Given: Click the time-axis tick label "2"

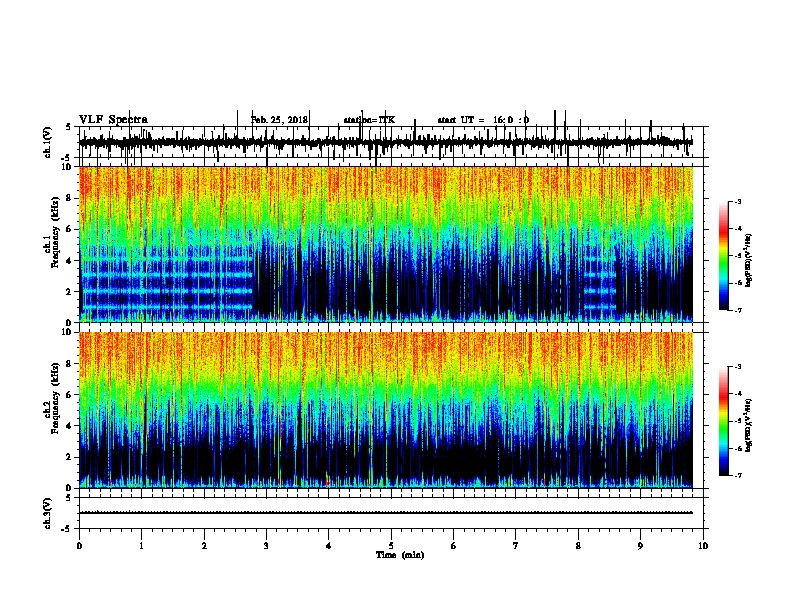Looking at the screenshot, I should [x=204, y=546].
